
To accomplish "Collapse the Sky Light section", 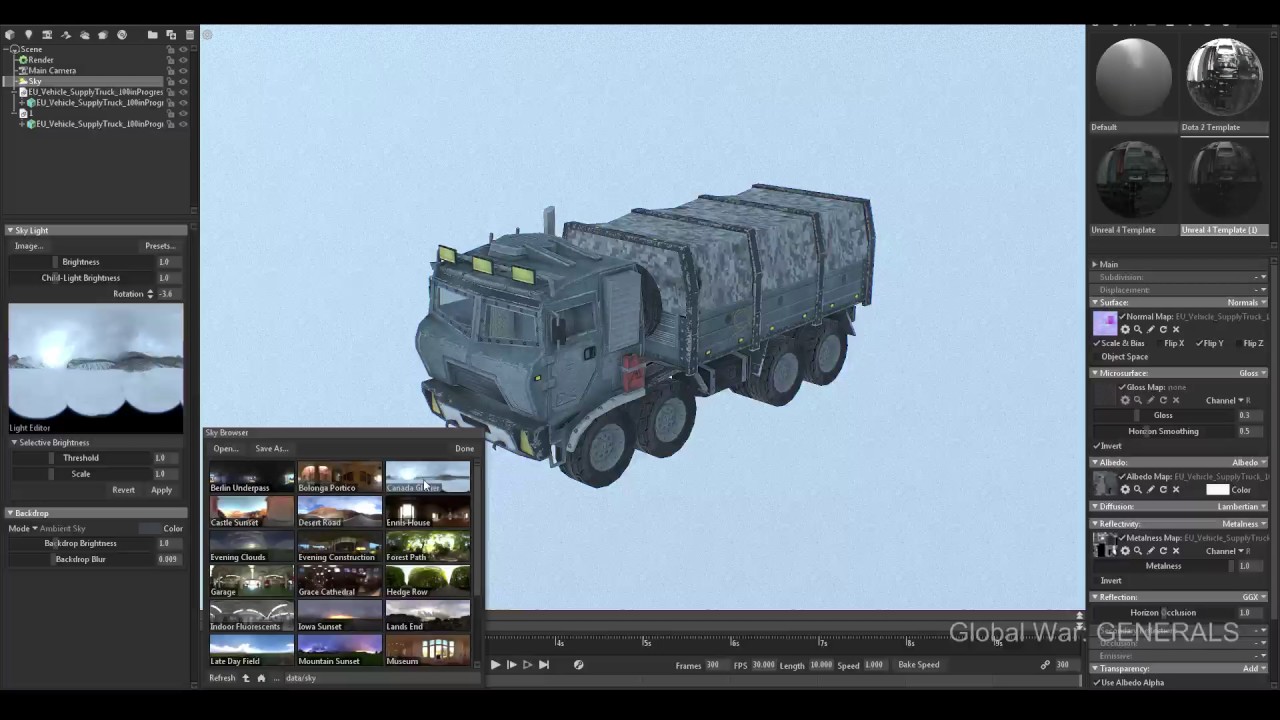I will point(9,230).
